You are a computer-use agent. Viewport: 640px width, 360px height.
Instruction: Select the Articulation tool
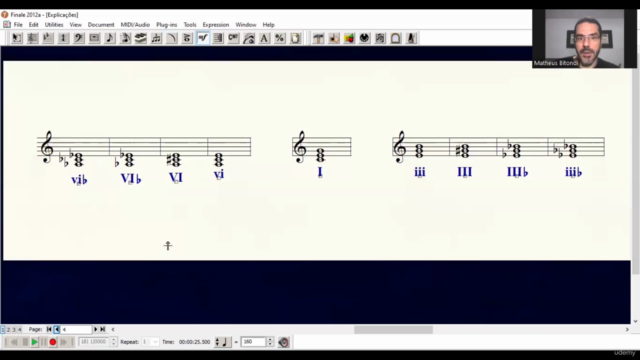[x=187, y=38]
